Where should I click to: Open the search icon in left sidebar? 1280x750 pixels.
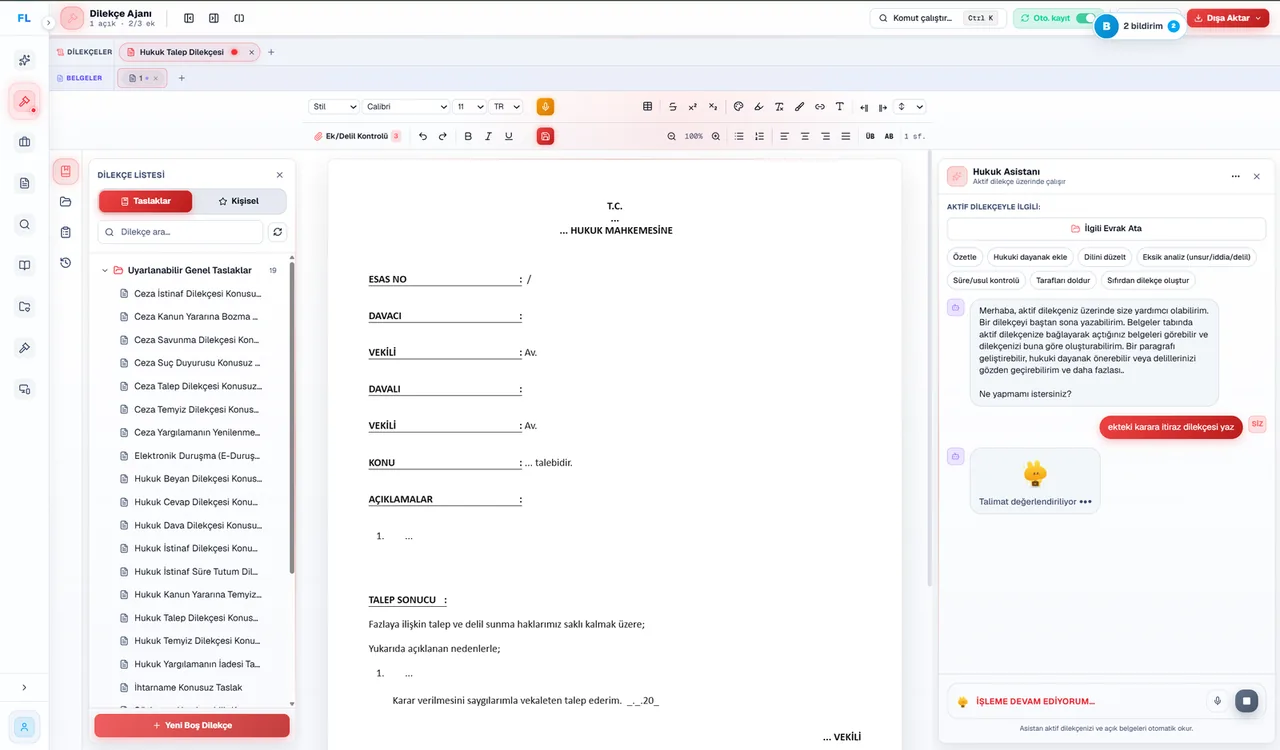click(x=24, y=224)
